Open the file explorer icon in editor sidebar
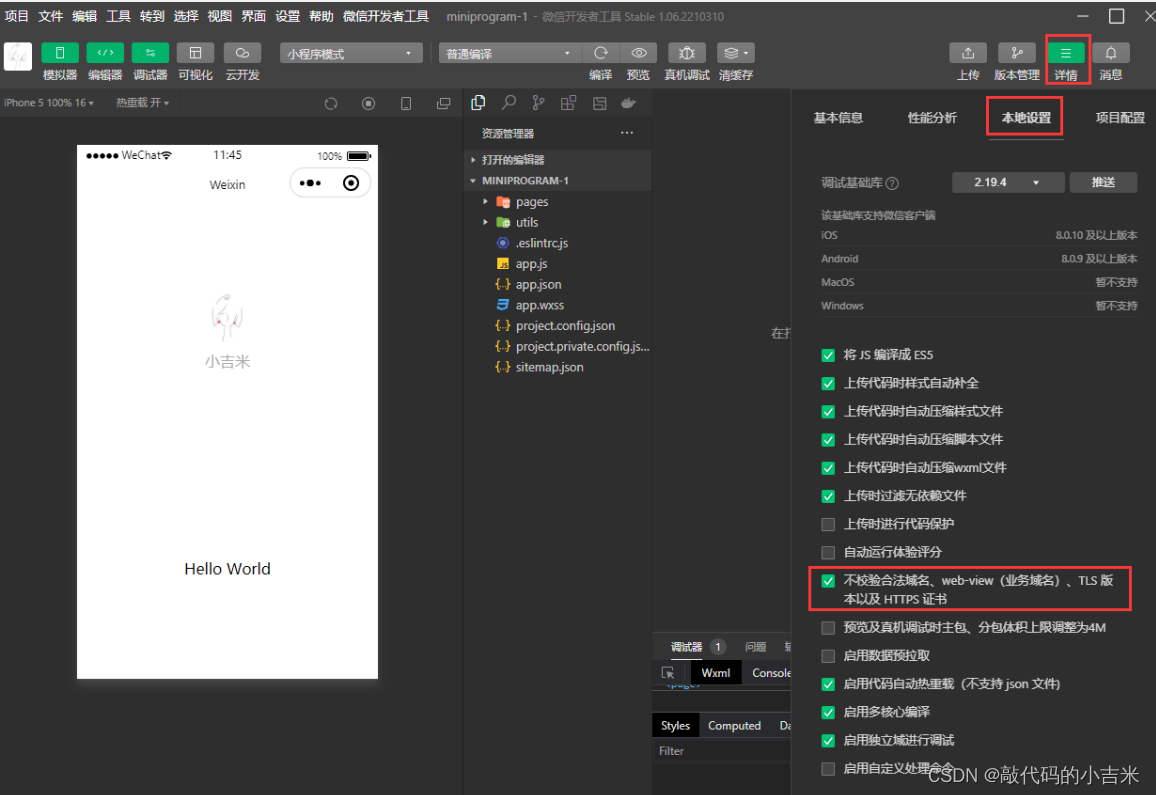The height and width of the screenshot is (795, 1156). pyautogui.click(x=478, y=103)
